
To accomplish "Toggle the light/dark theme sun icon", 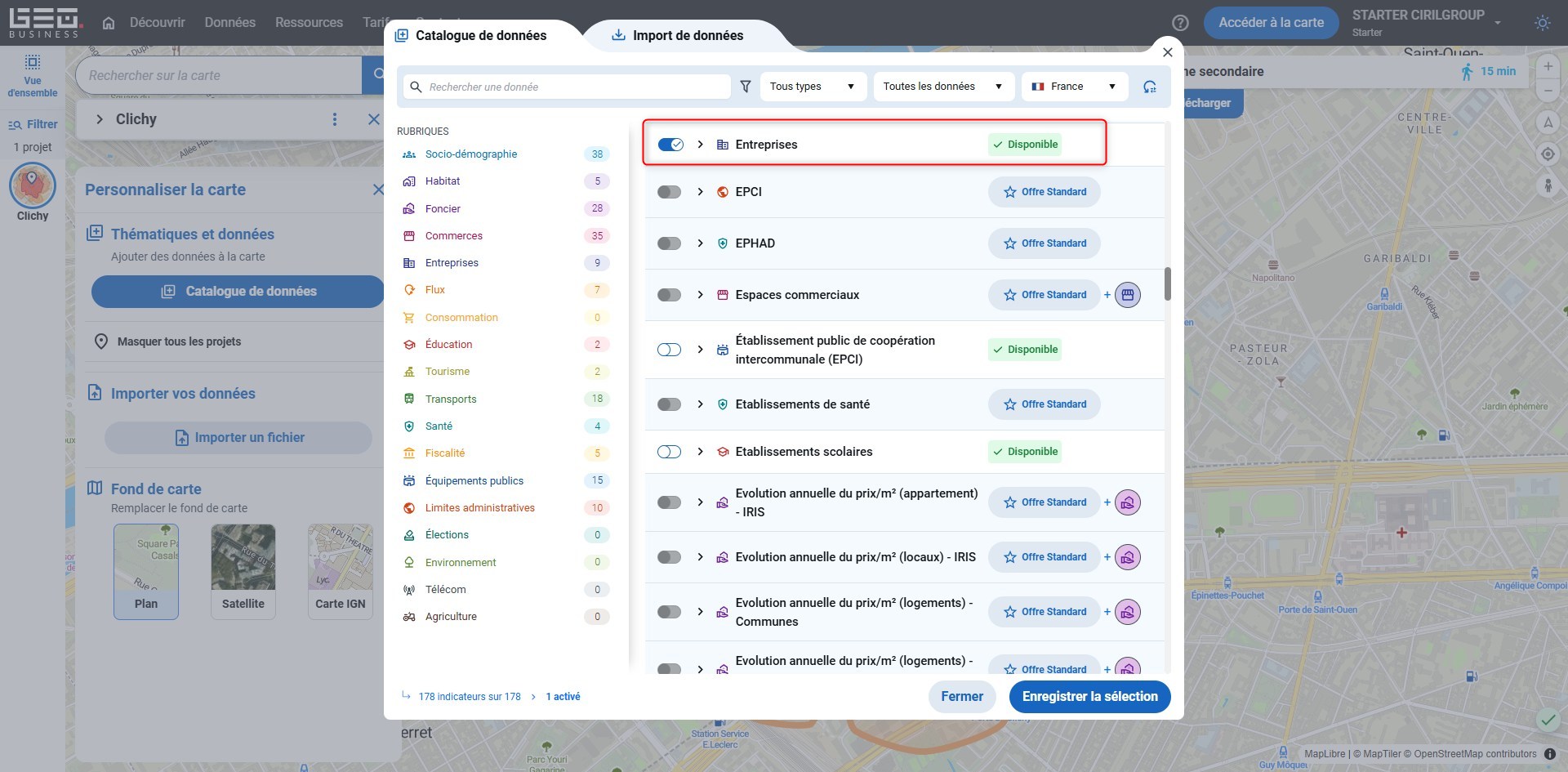I will pyautogui.click(x=1542, y=23).
